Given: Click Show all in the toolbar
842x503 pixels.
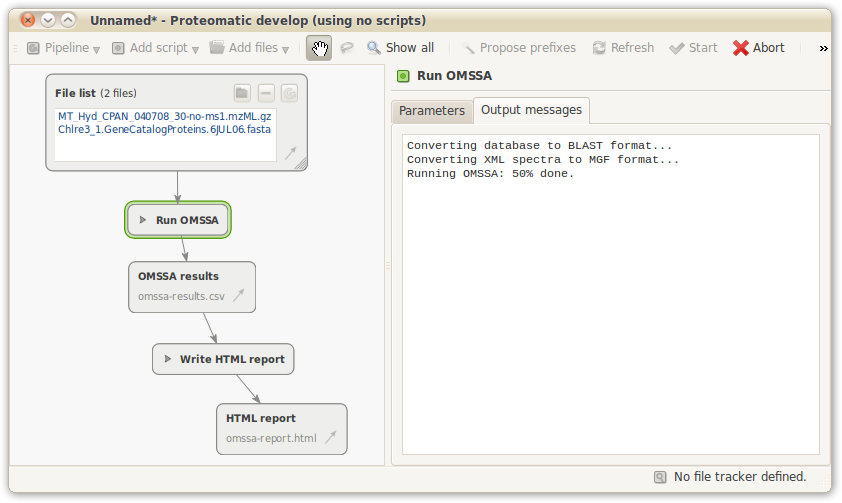Looking at the screenshot, I should [x=400, y=48].
